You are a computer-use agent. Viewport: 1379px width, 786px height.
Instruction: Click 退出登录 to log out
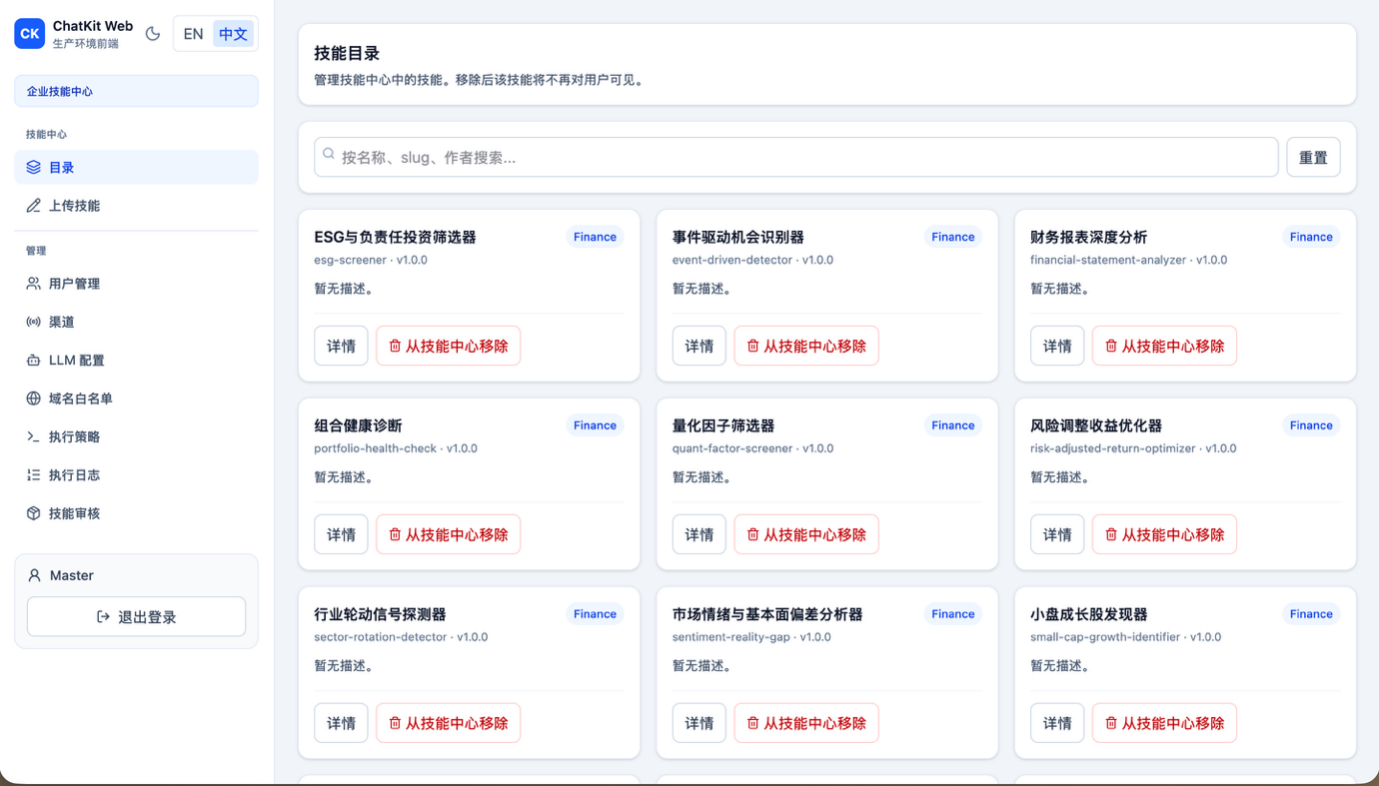coord(136,617)
